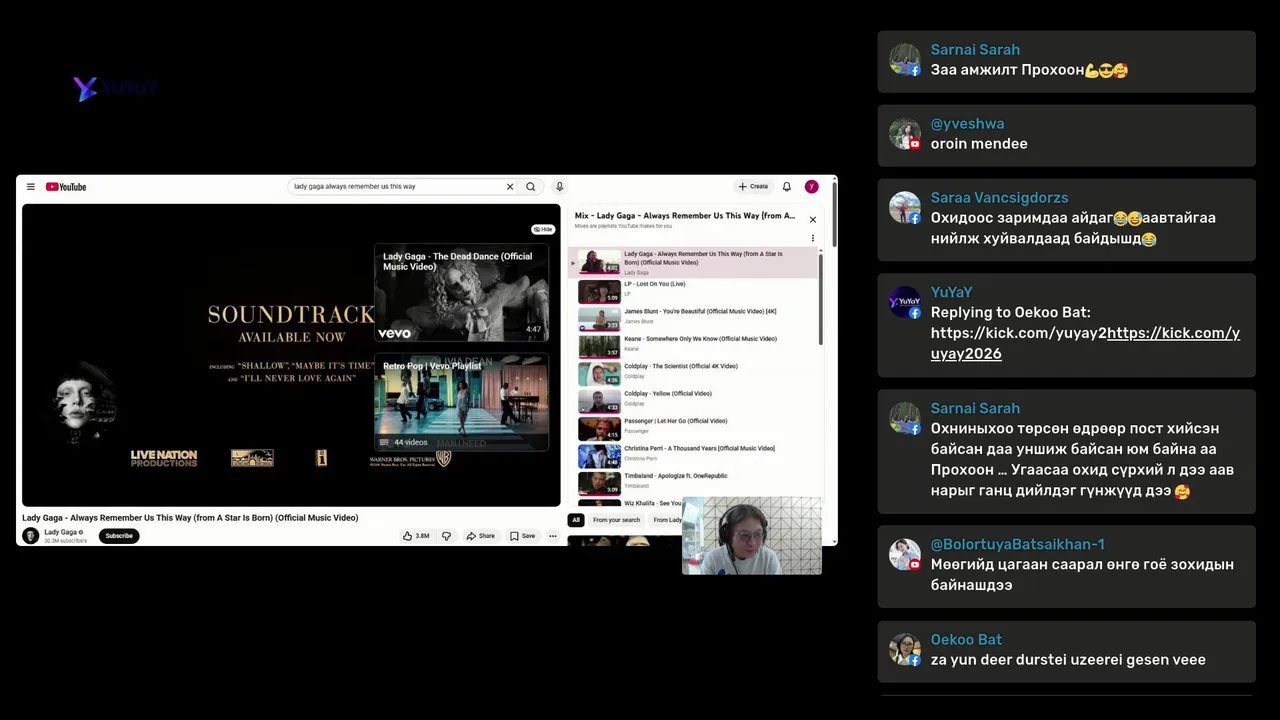This screenshot has width=1280, height=720.
Task: Play Always Remember Us This Way in mix
Action: coord(693,262)
